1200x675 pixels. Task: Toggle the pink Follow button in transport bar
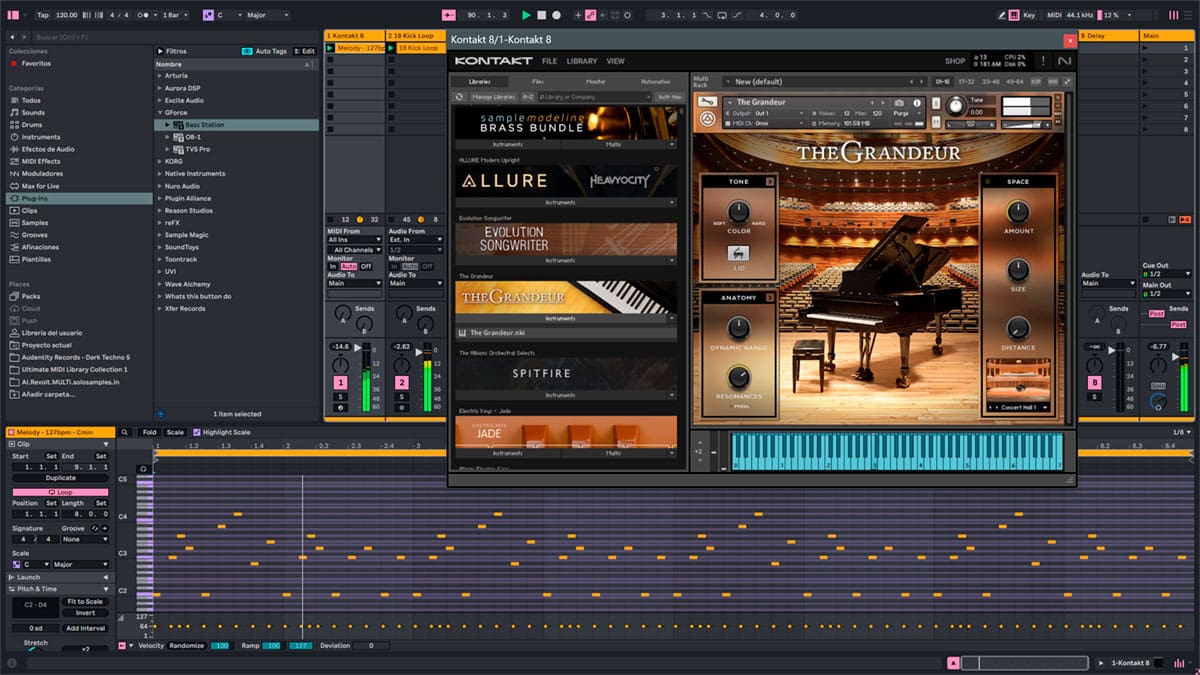[x=448, y=15]
